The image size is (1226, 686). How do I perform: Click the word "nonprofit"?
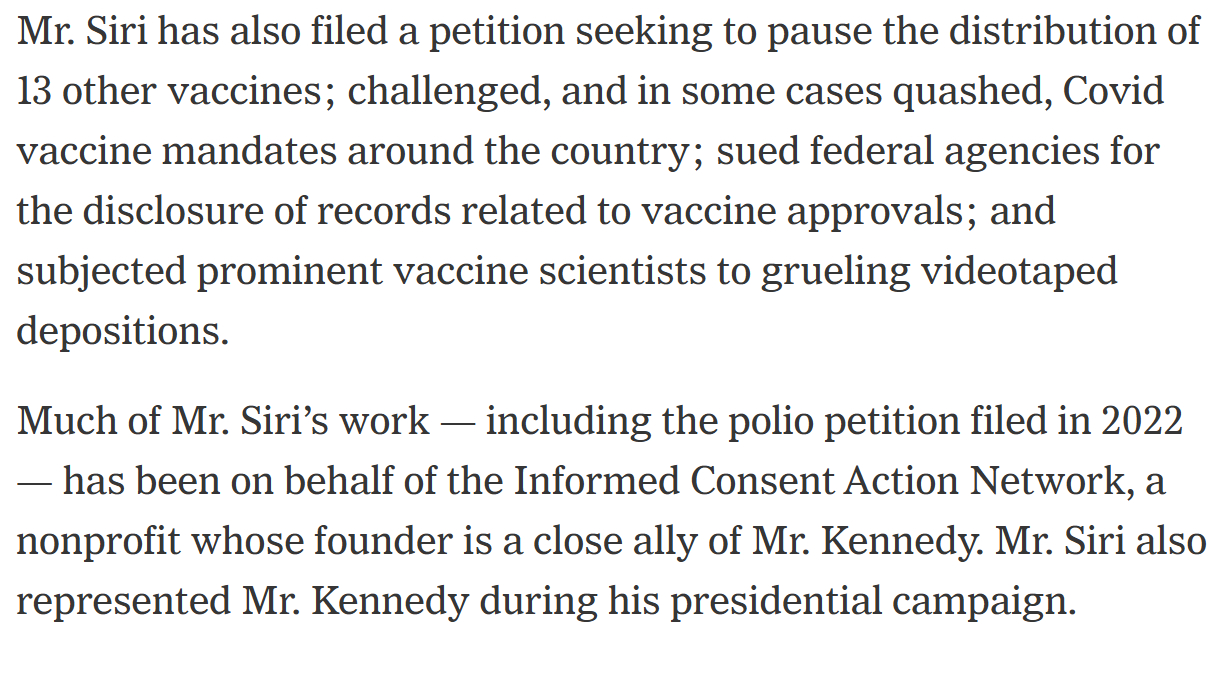coord(99,542)
